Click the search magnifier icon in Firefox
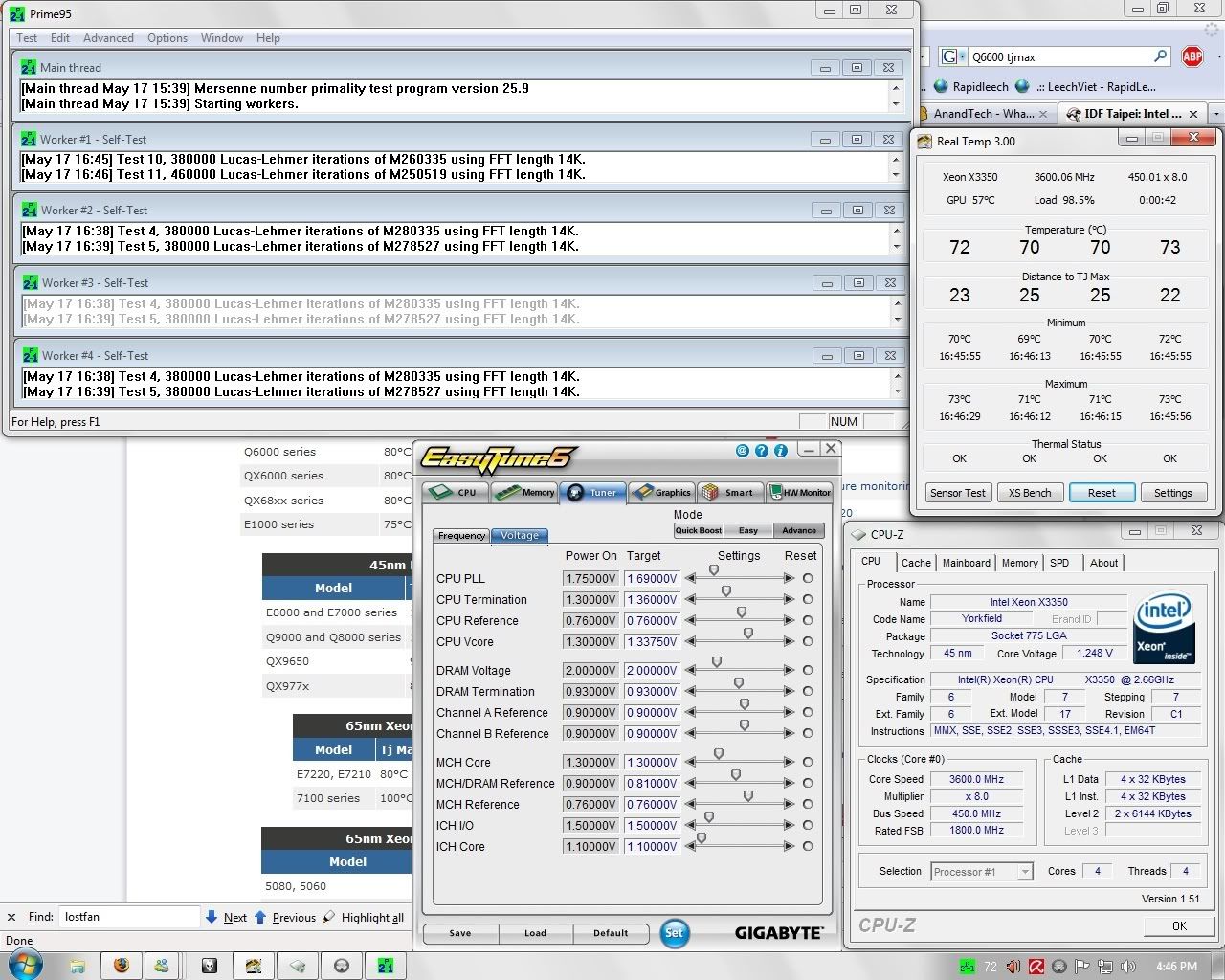The width and height of the screenshot is (1225, 980). pyautogui.click(x=1160, y=56)
